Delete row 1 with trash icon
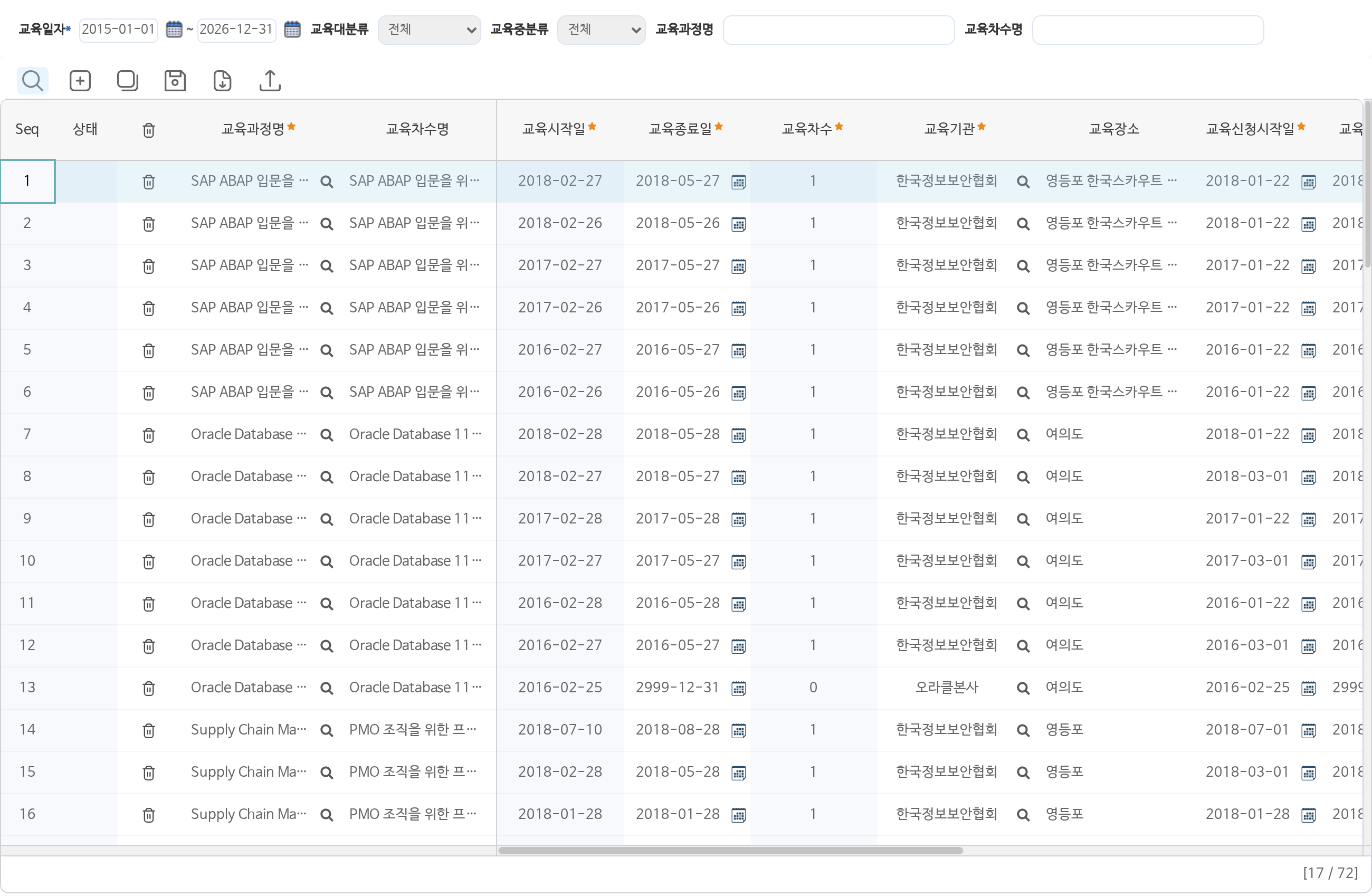Image resolution: width=1372 pixels, height=896 pixels. 149,182
